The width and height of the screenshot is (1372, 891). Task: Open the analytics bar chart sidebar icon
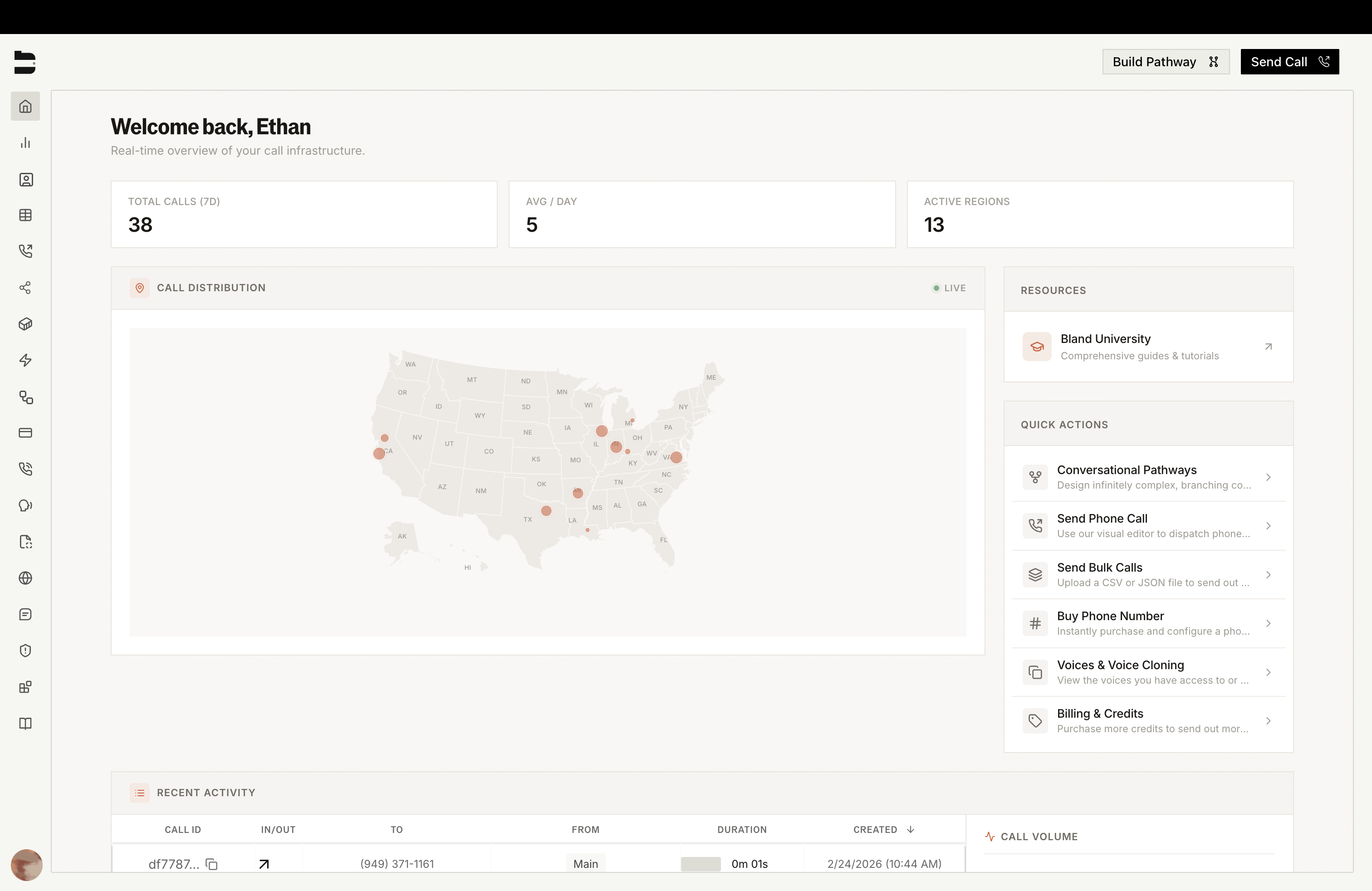(25, 143)
